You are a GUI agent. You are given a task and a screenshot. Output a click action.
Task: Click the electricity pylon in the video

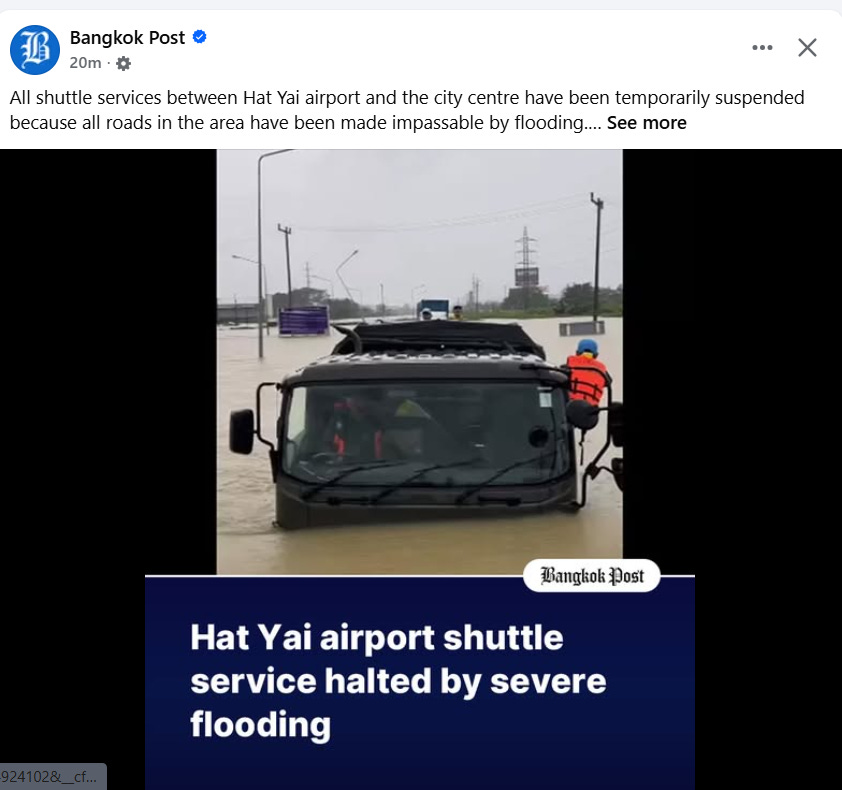pyautogui.click(x=526, y=258)
